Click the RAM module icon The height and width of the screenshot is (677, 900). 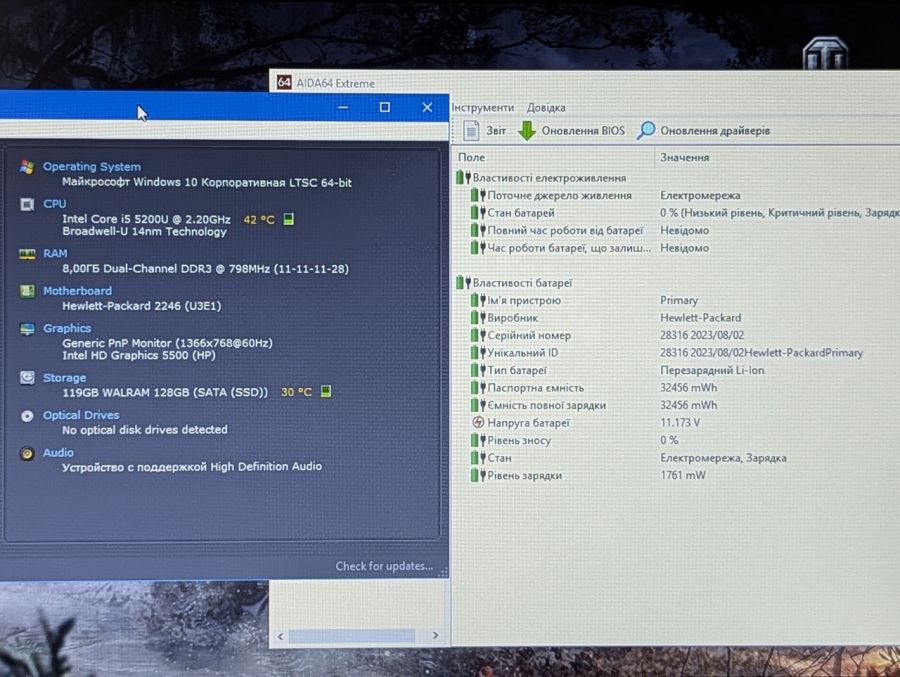click(27, 254)
